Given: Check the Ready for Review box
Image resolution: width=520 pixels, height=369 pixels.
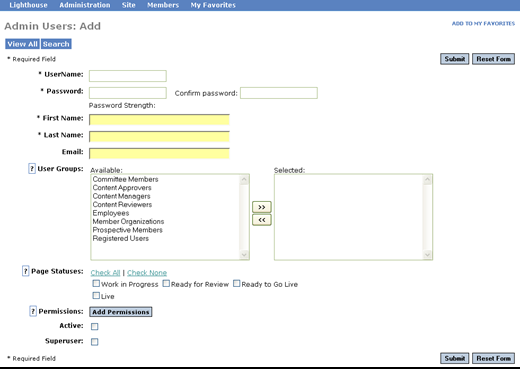Looking at the screenshot, I should point(166,284).
